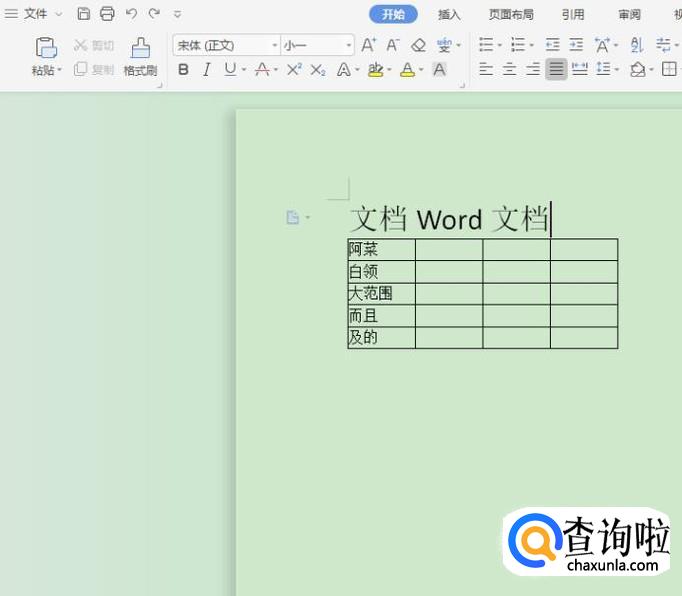682x596 pixels.
Task: Click the 复制 copy button
Action: (94, 69)
